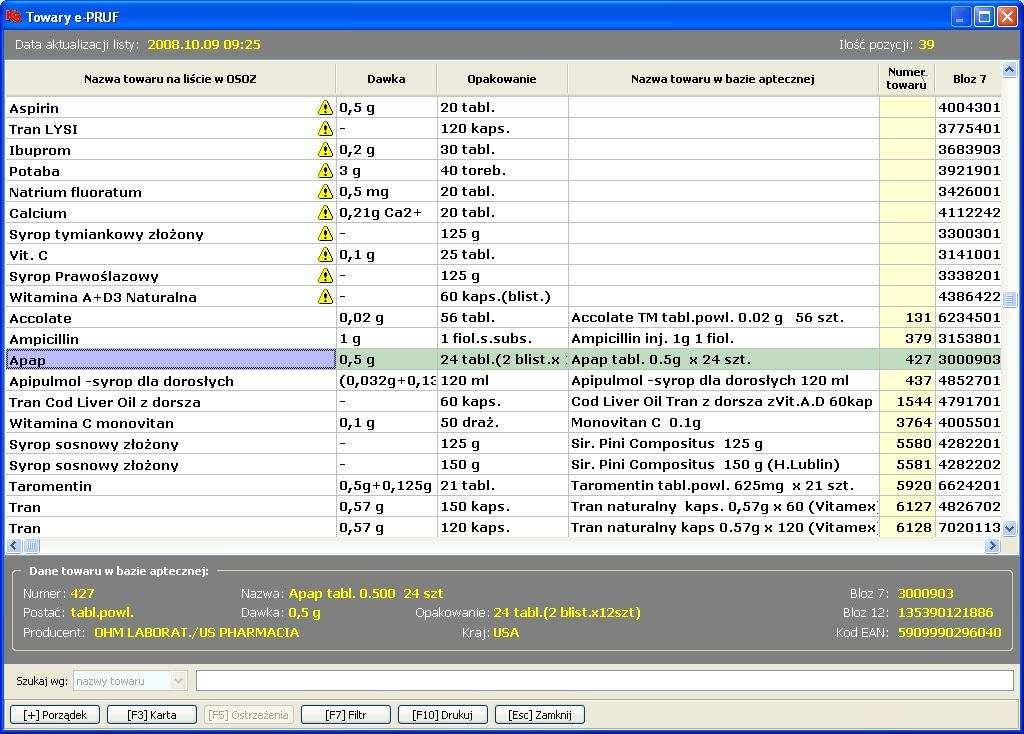The image size is (1024, 734).
Task: Open the [F3] Karta button
Action: click(152, 715)
